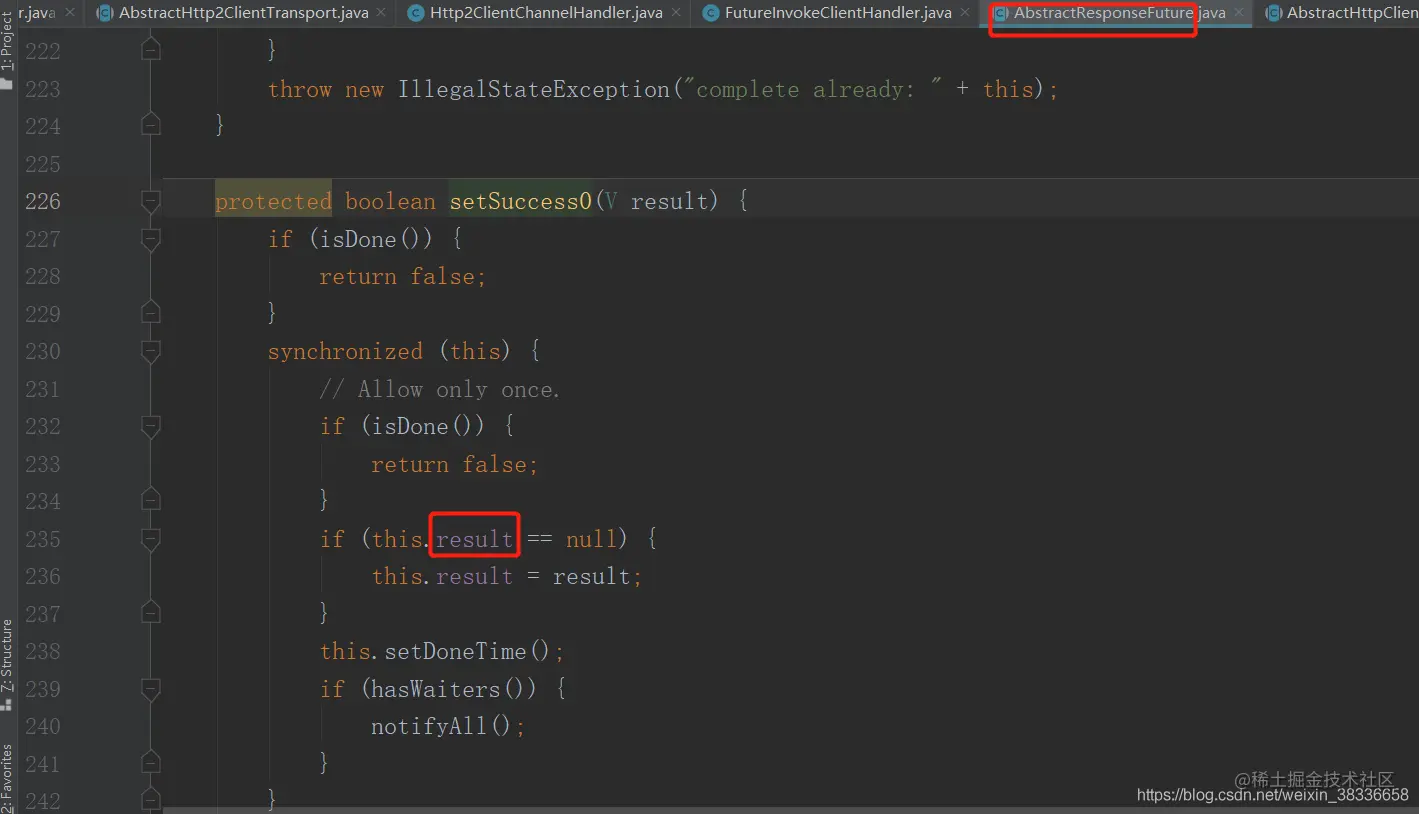Viewport: 1419px width, 814px height.
Task: Click the notifyAll() call
Action: (x=442, y=726)
